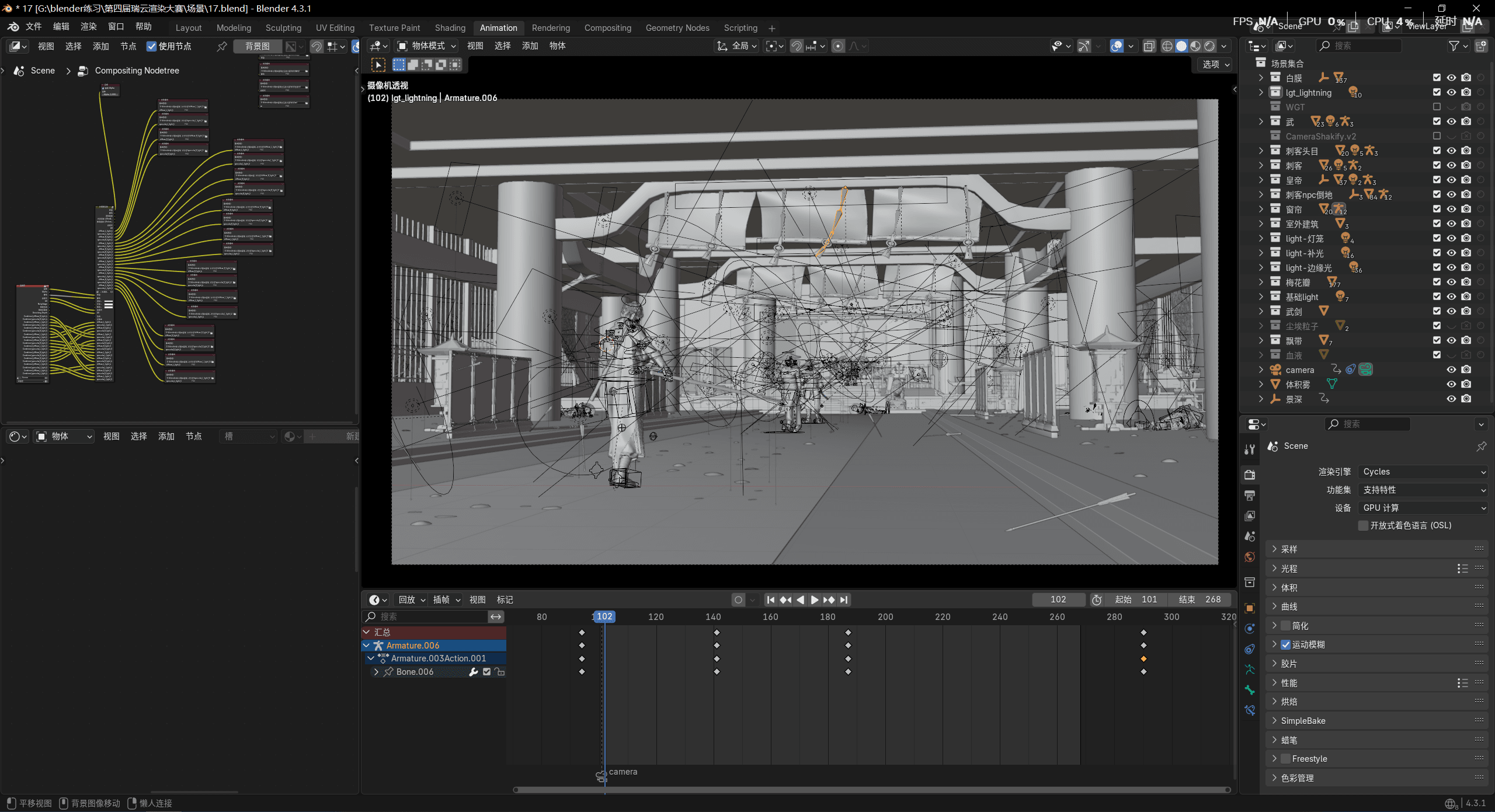This screenshot has width=1495, height=812.
Task: Toggle snapping magnet in the 3D viewport
Action: [797, 46]
